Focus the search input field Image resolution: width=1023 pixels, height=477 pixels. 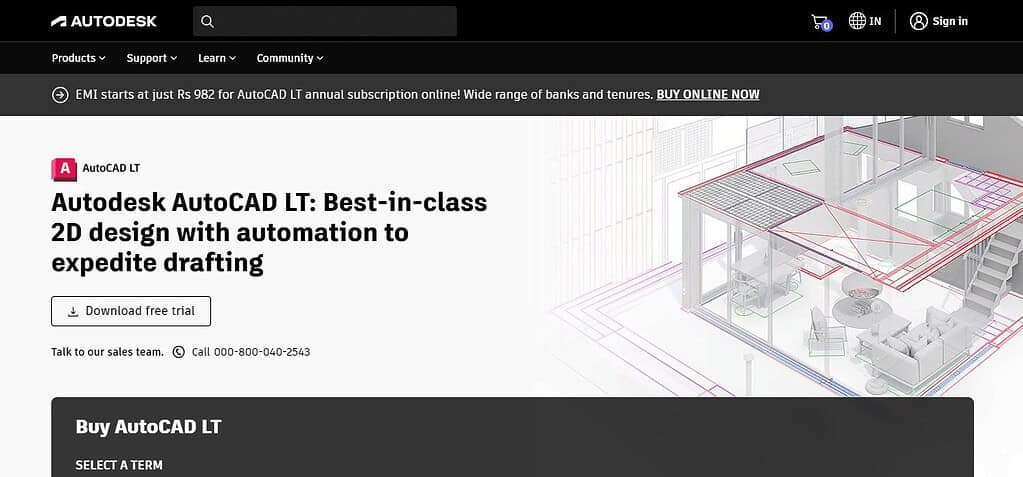(325, 22)
